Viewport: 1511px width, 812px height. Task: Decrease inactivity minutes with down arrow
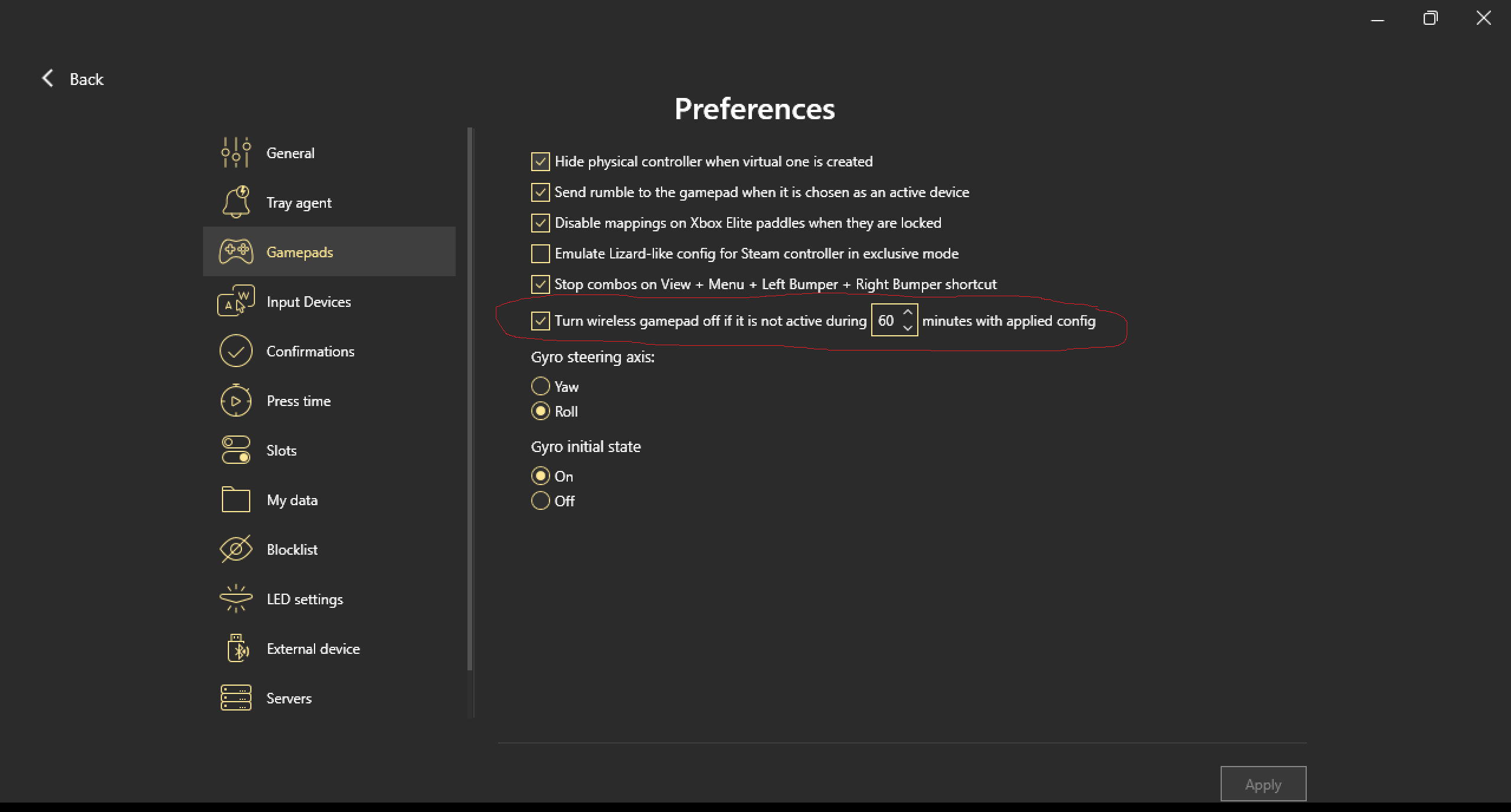908,328
